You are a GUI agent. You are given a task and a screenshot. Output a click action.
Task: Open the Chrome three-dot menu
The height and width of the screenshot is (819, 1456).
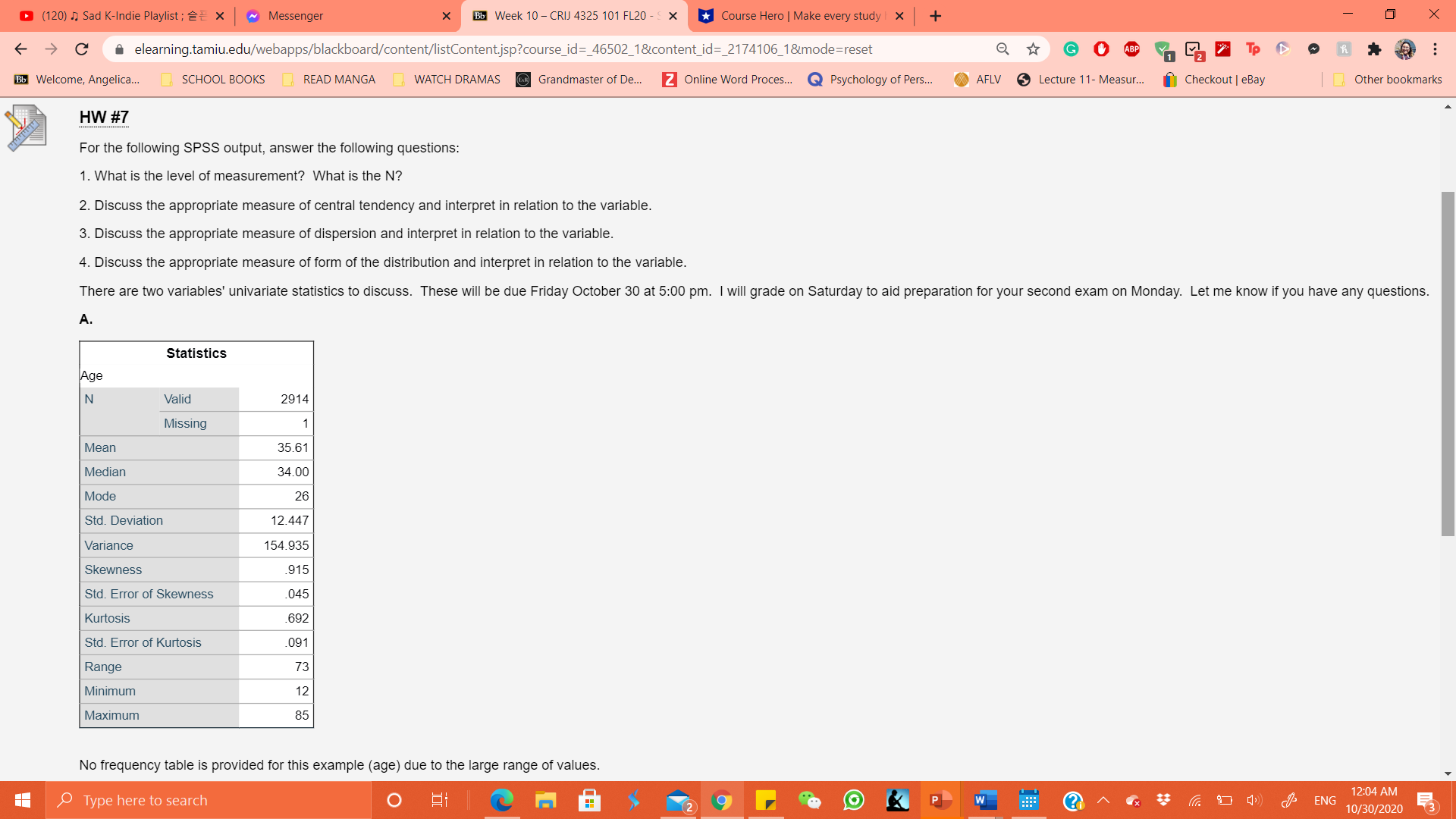coord(1435,49)
